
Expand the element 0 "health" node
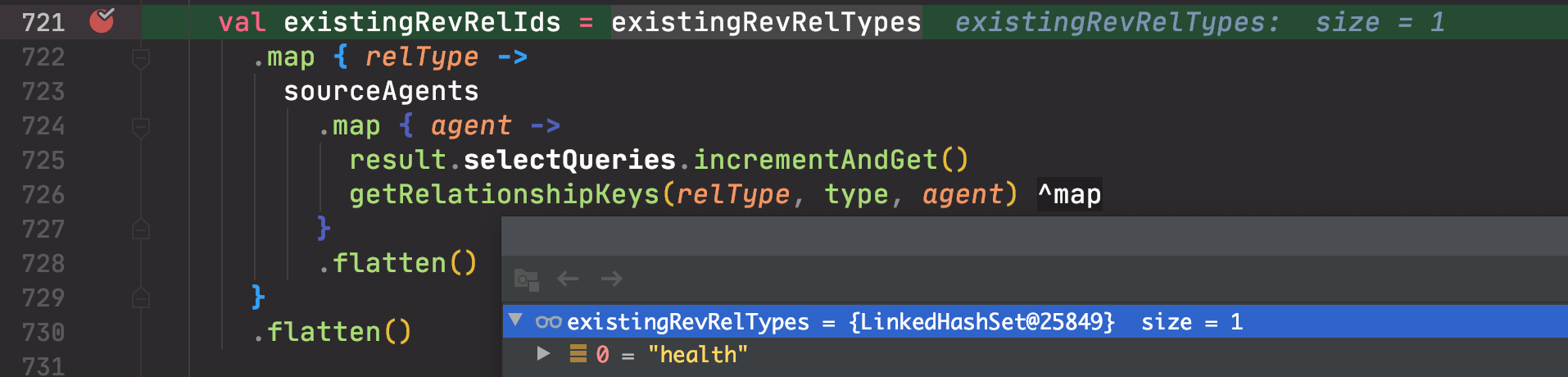click(x=543, y=353)
